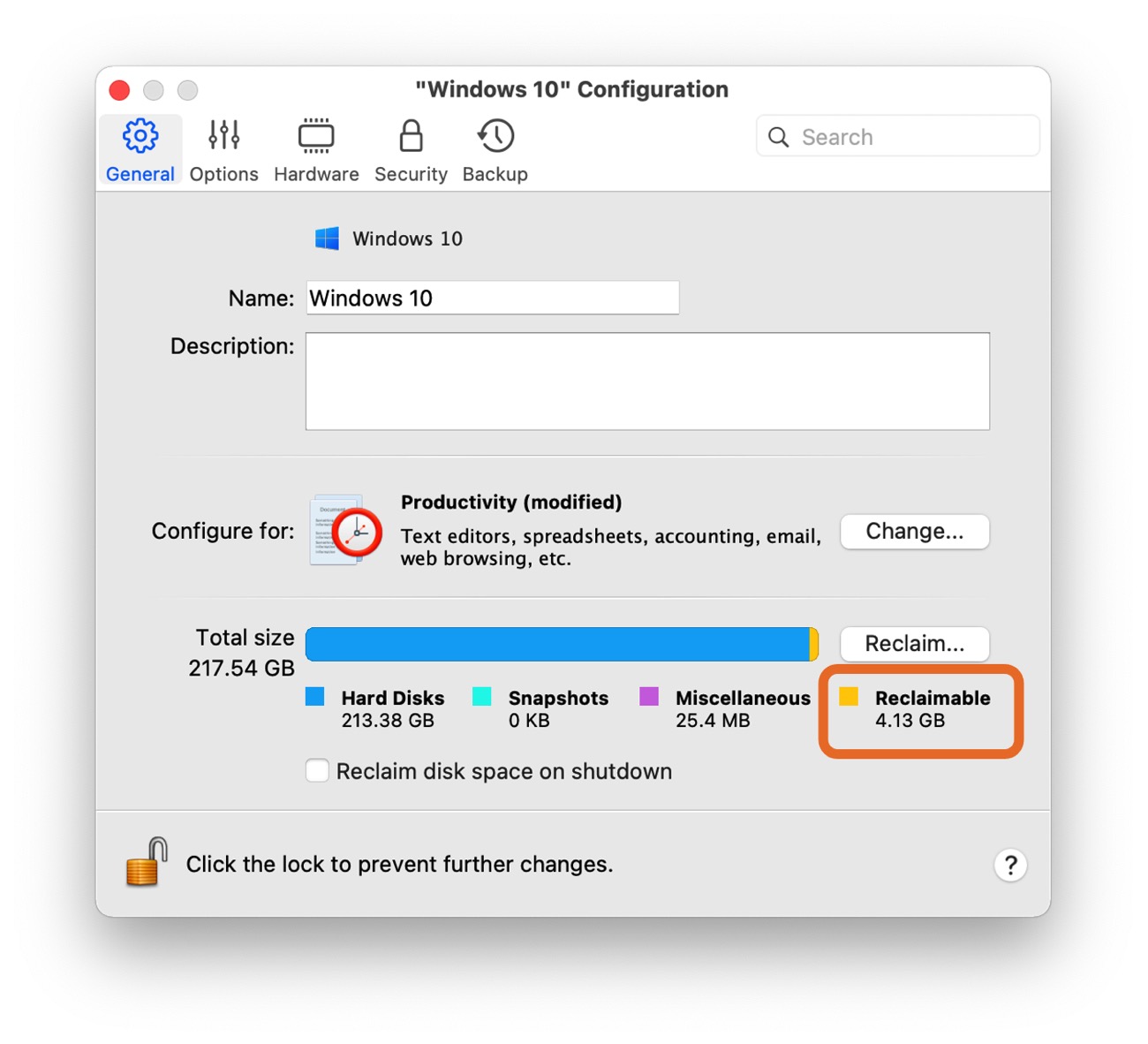Click the "Productivity (modified)" heading
1148x1044 pixels.
point(511,502)
